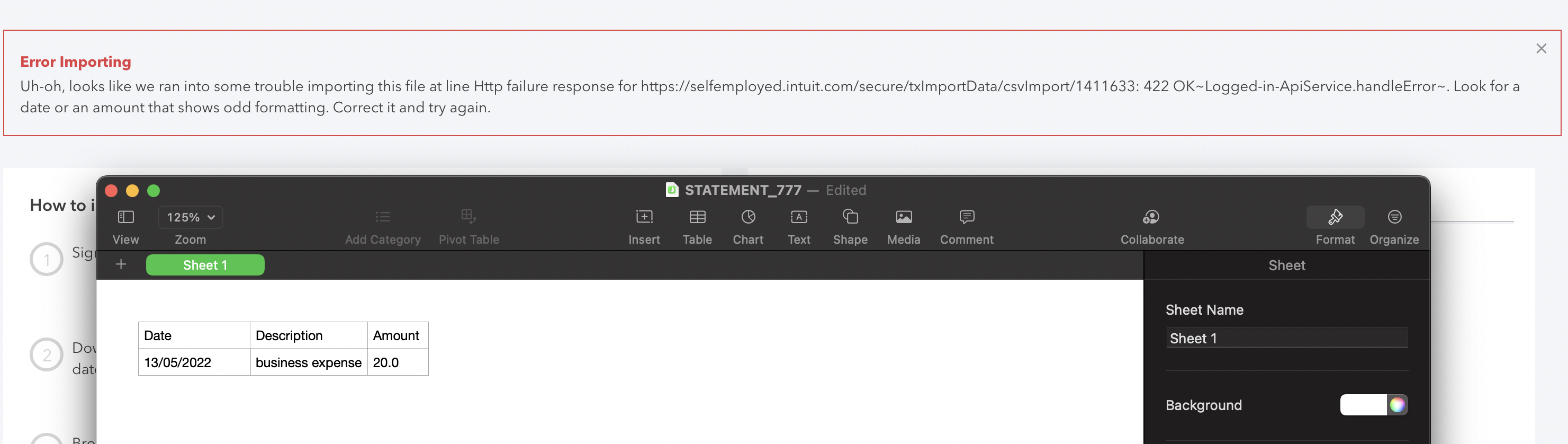This screenshot has width=1568, height=444.
Task: Switch to the Sheet 1 tab
Action: 204,264
